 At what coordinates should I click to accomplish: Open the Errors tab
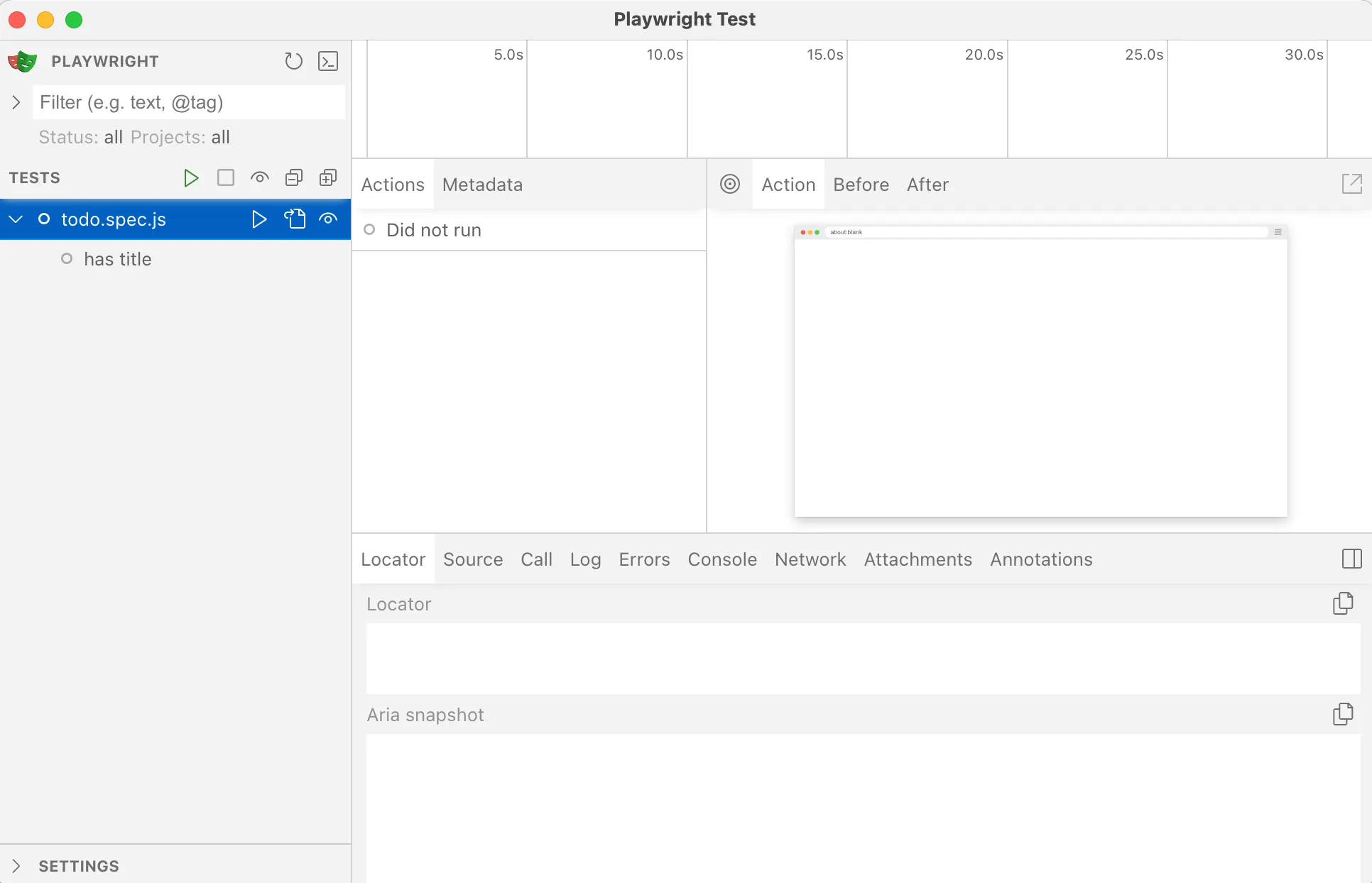tap(644, 559)
